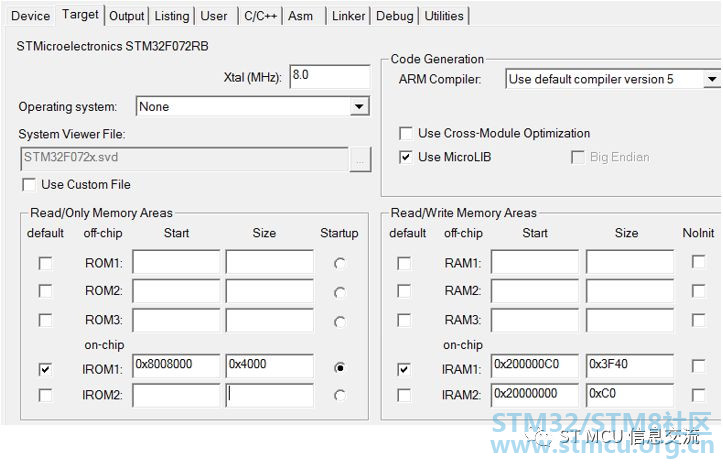Open the Output tab
The height and width of the screenshot is (468, 723).
127,16
